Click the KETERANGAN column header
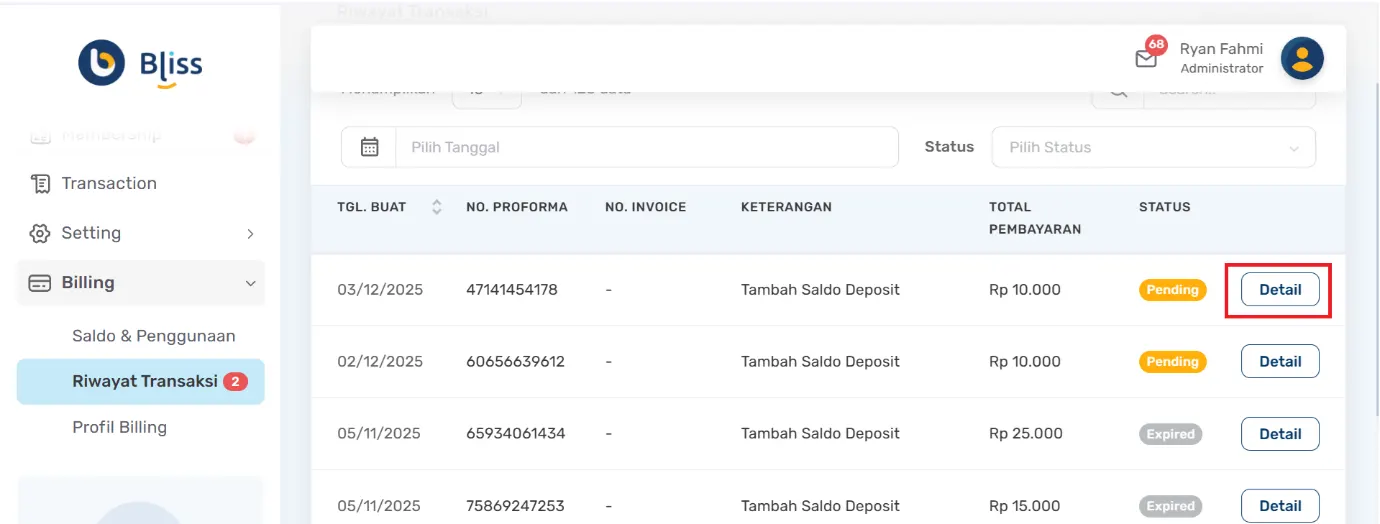The width and height of the screenshot is (1380, 524). (x=786, y=207)
